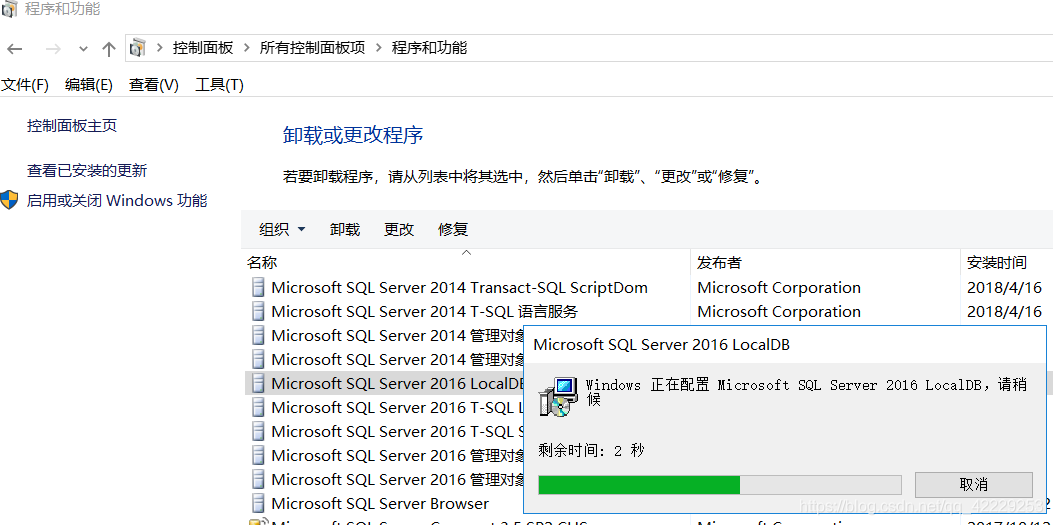The image size is (1053, 525).
Task: Expand the chevron before 程序和功能 breadcrumb
Action: click(x=379, y=48)
